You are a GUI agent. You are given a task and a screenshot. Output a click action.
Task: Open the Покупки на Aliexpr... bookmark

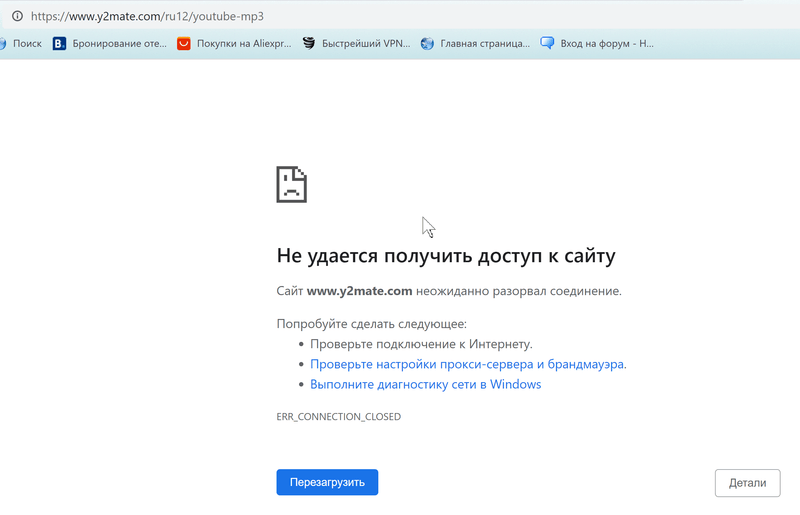coord(244,43)
